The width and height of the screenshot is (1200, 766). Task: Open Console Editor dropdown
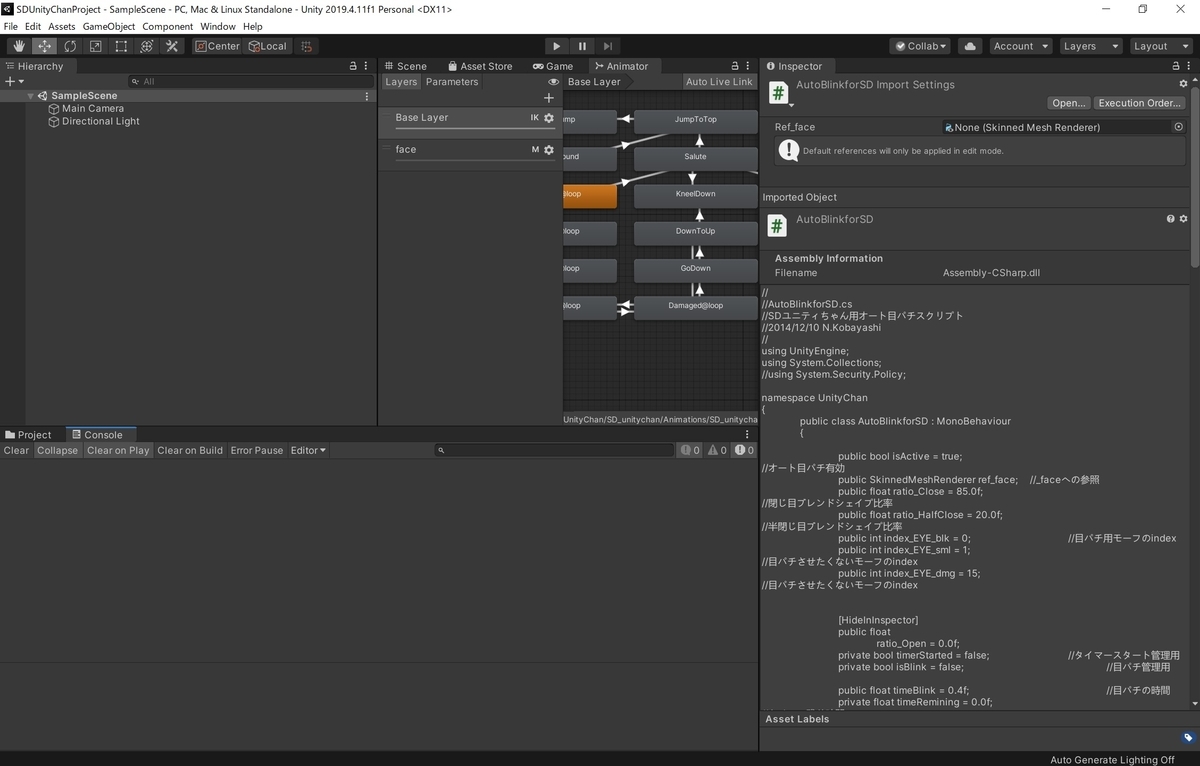[x=308, y=450]
